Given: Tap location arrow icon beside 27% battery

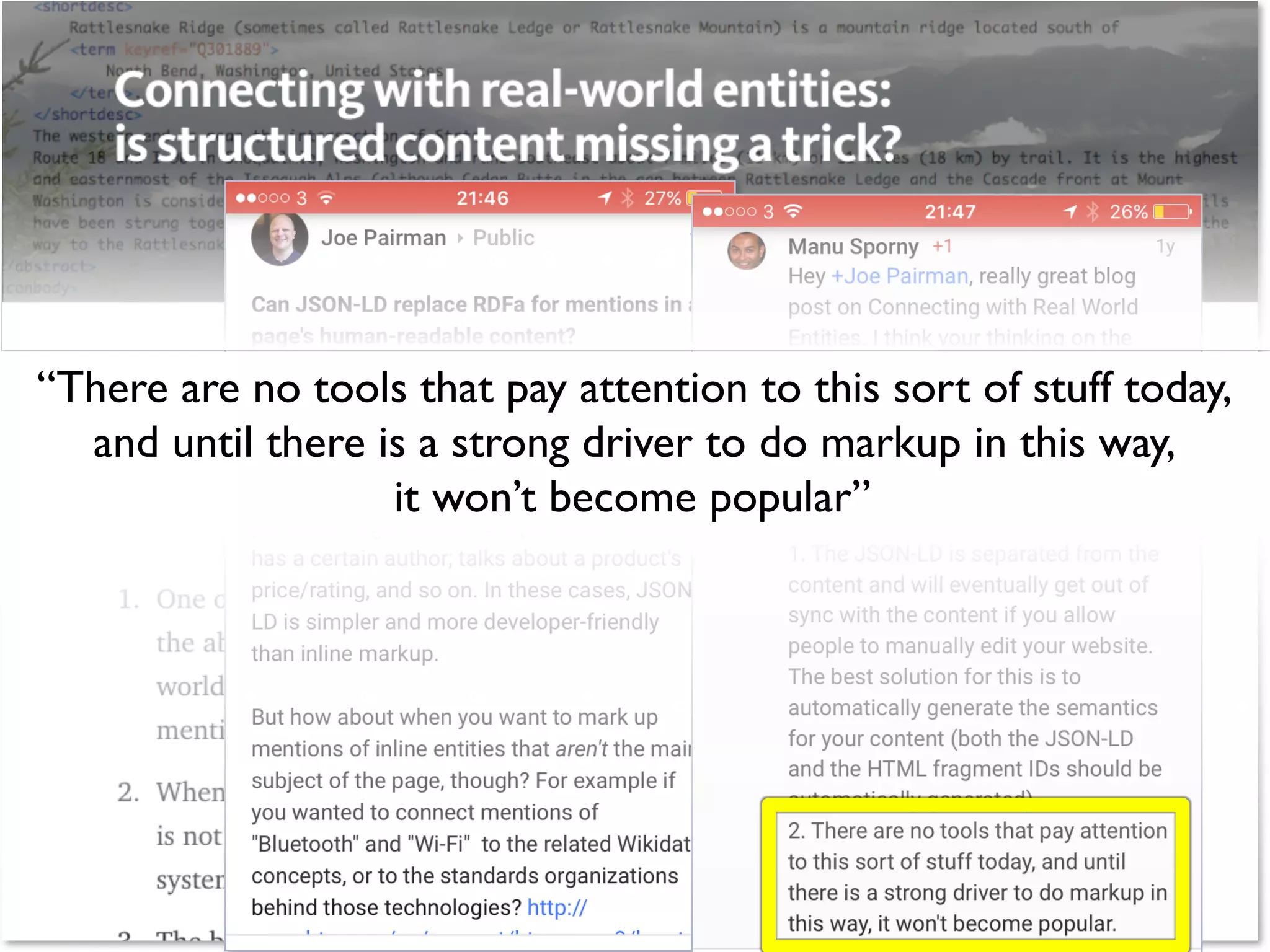Looking at the screenshot, I should click(x=605, y=198).
